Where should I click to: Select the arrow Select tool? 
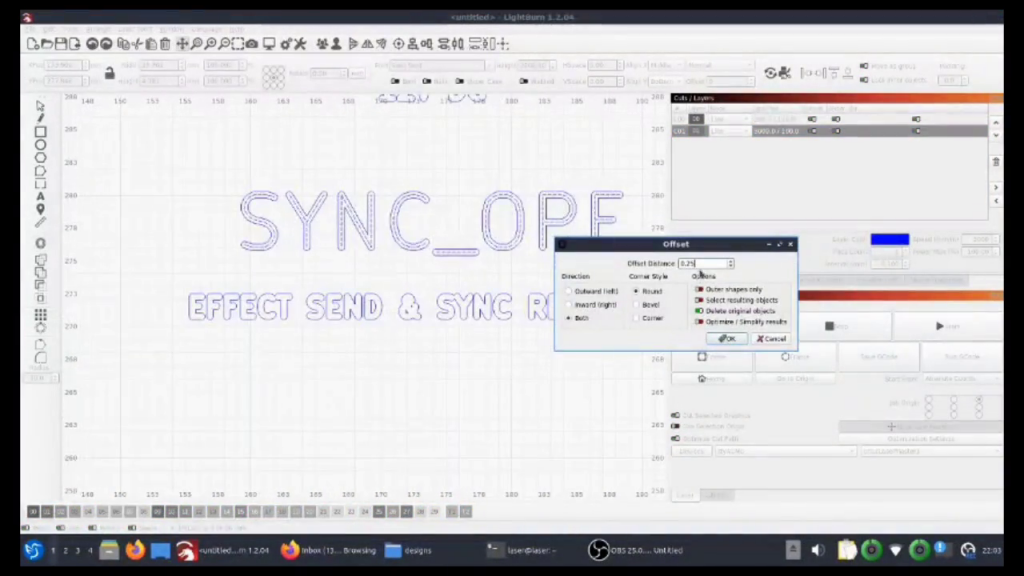pos(40,106)
